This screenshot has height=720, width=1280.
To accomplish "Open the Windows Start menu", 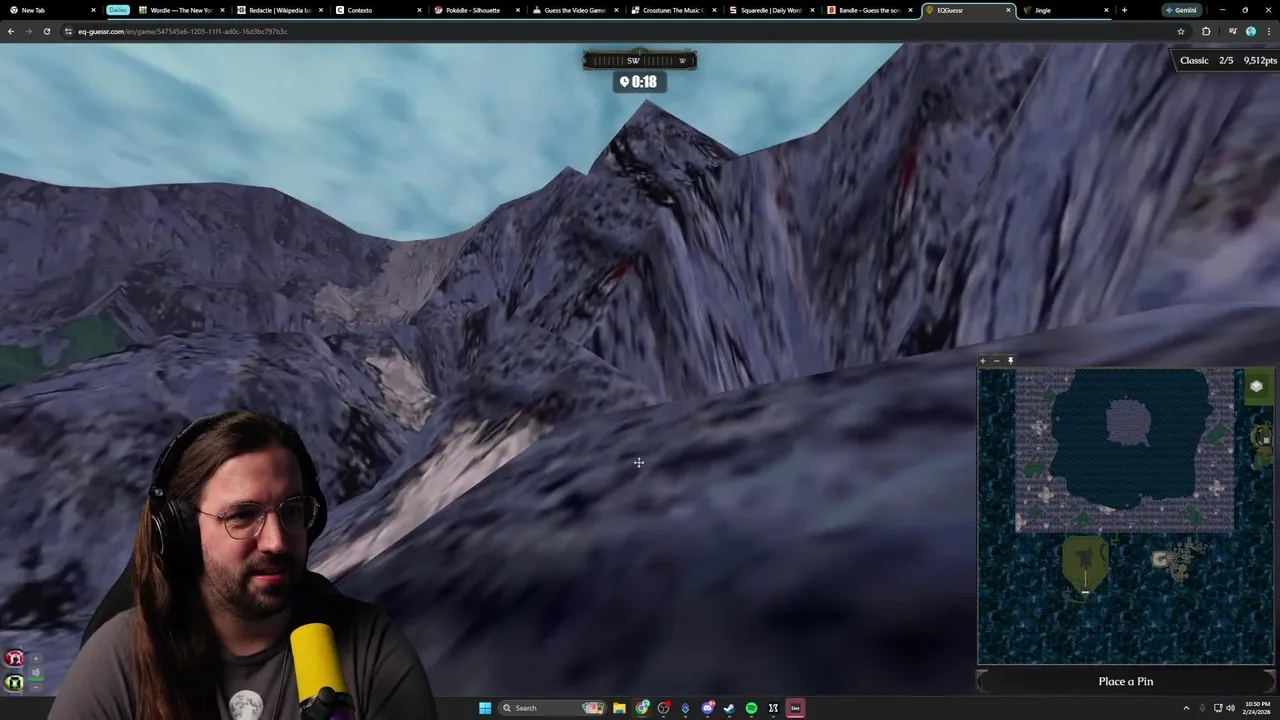I will (485, 708).
